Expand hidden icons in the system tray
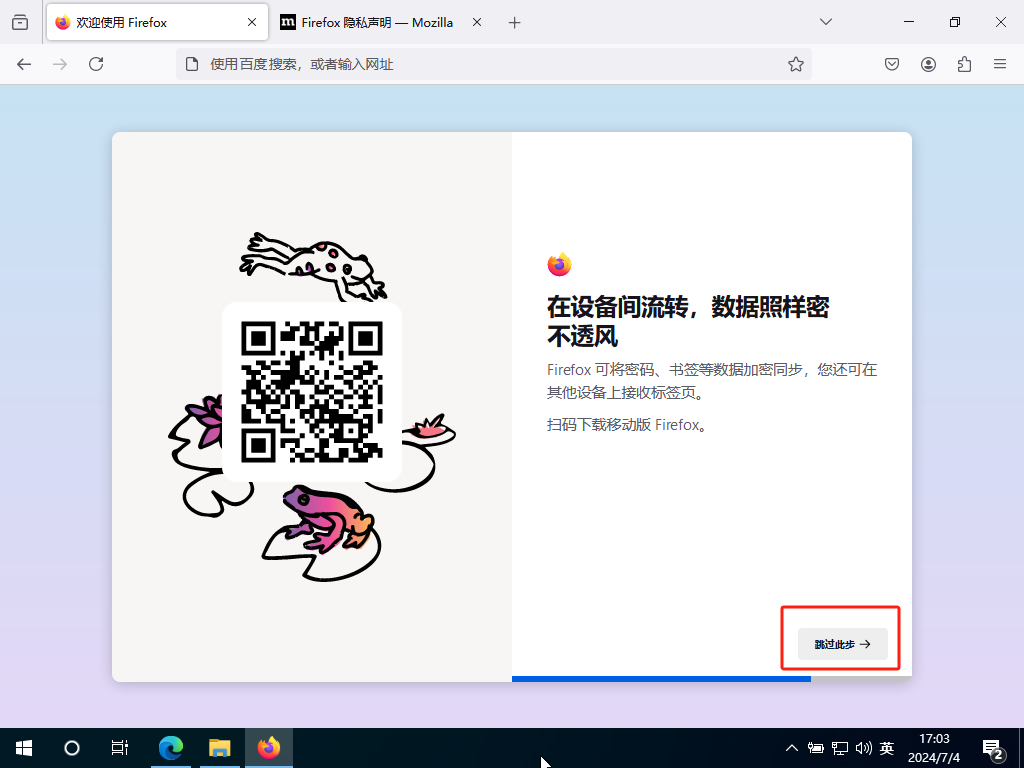 click(x=790, y=747)
